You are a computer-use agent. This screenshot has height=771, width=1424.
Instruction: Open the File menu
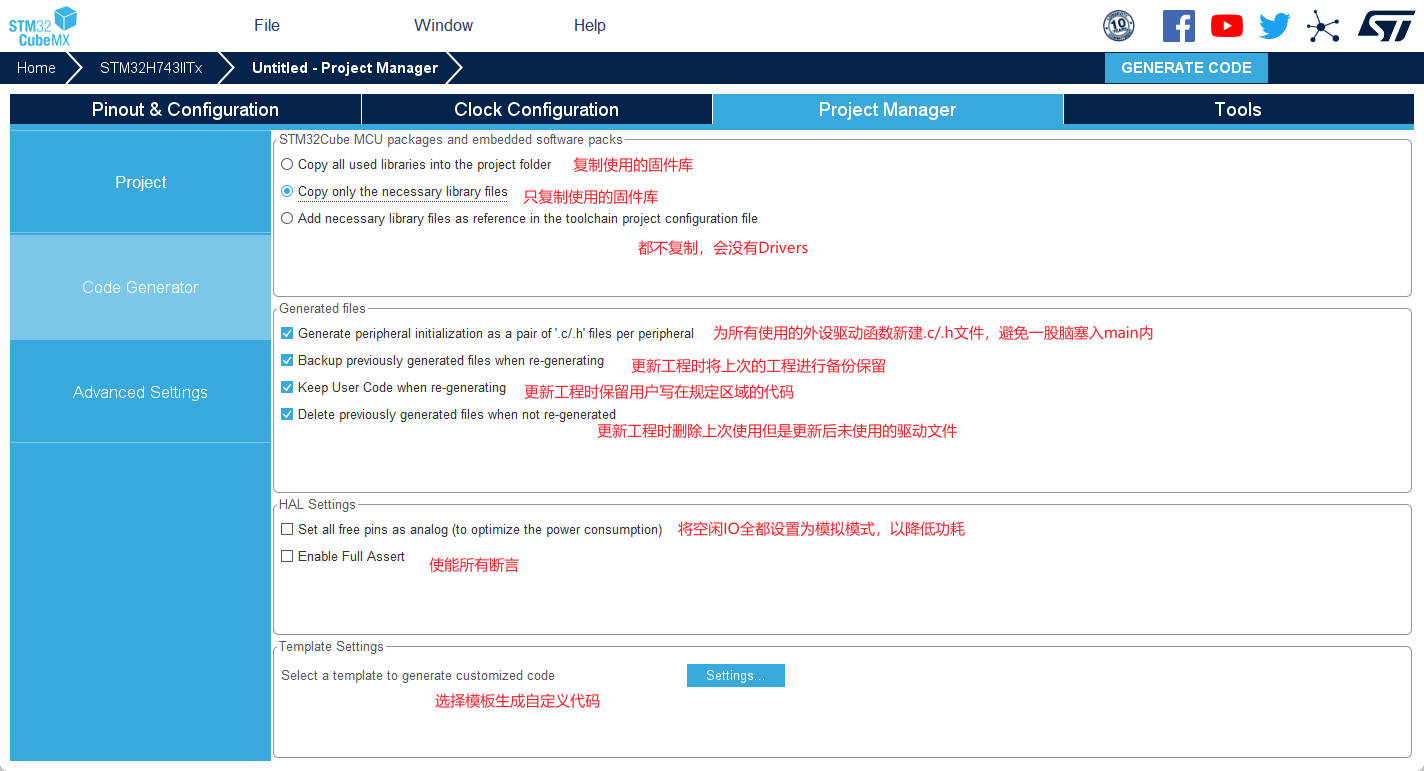coord(267,25)
